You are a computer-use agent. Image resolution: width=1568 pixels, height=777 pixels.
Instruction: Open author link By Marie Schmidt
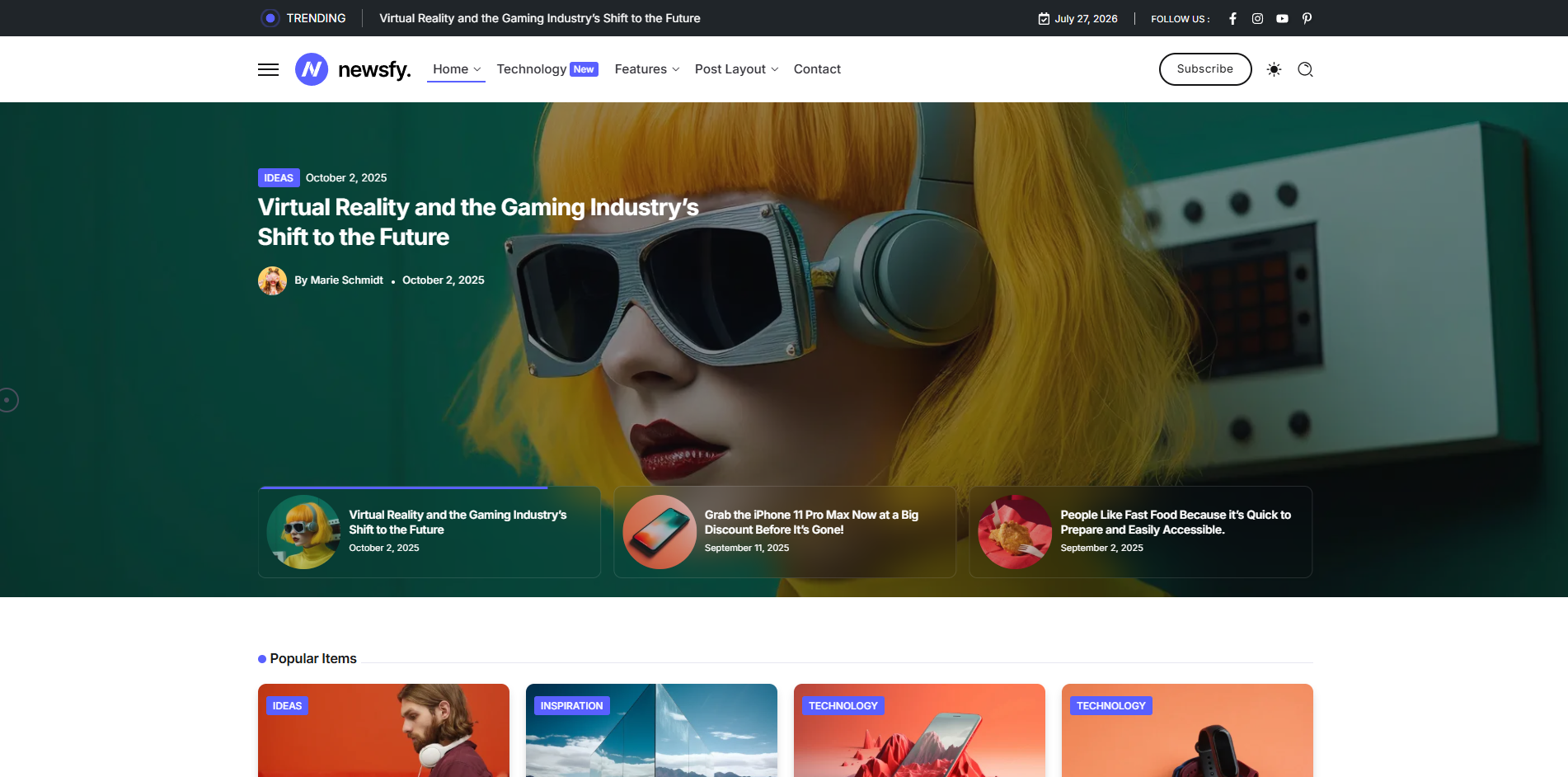tap(339, 280)
